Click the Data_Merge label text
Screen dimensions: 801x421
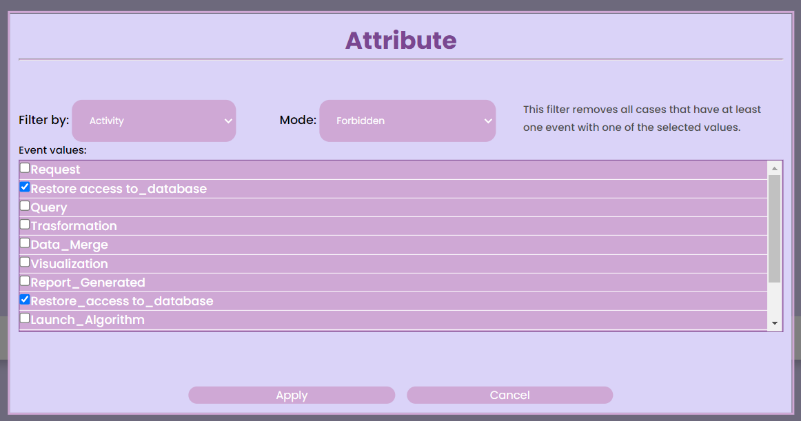click(x=69, y=245)
